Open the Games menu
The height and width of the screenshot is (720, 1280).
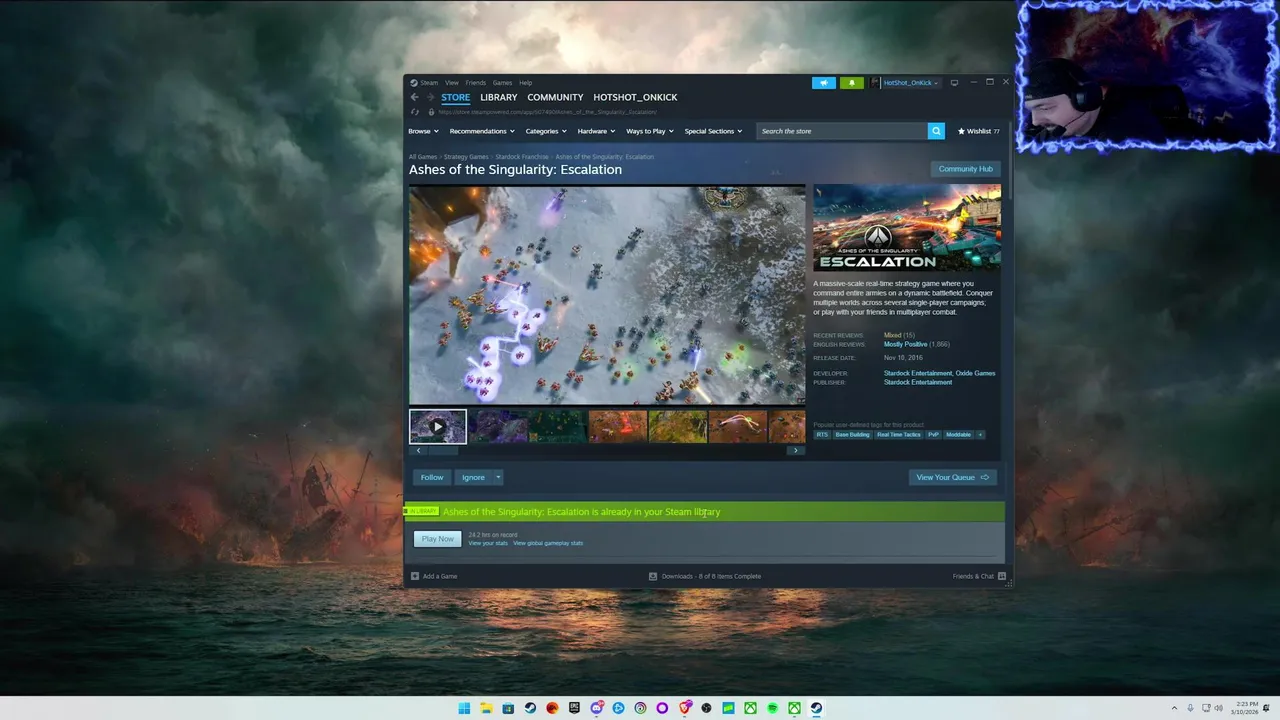(502, 83)
